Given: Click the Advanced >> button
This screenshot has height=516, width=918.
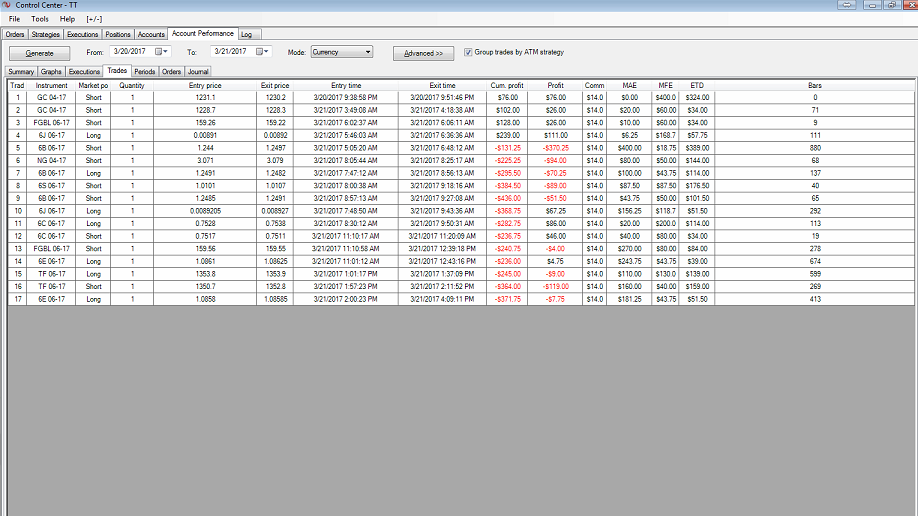Looking at the screenshot, I should (x=423, y=53).
